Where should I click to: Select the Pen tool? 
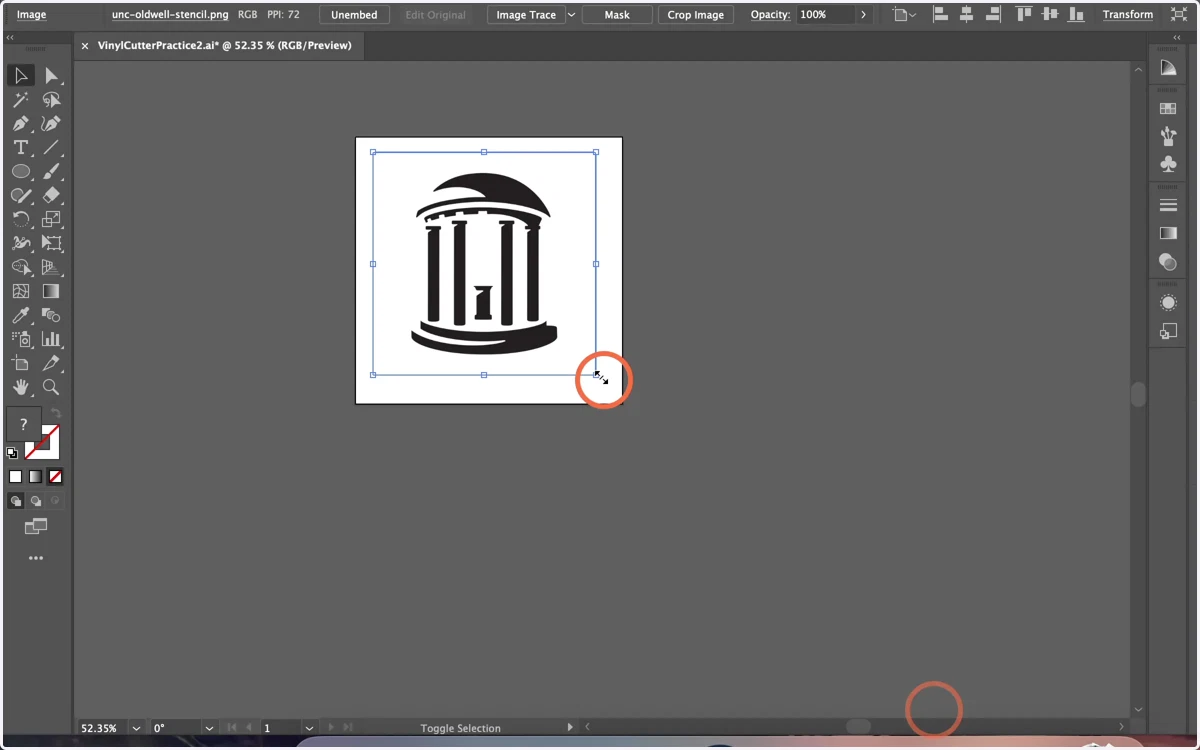21,124
